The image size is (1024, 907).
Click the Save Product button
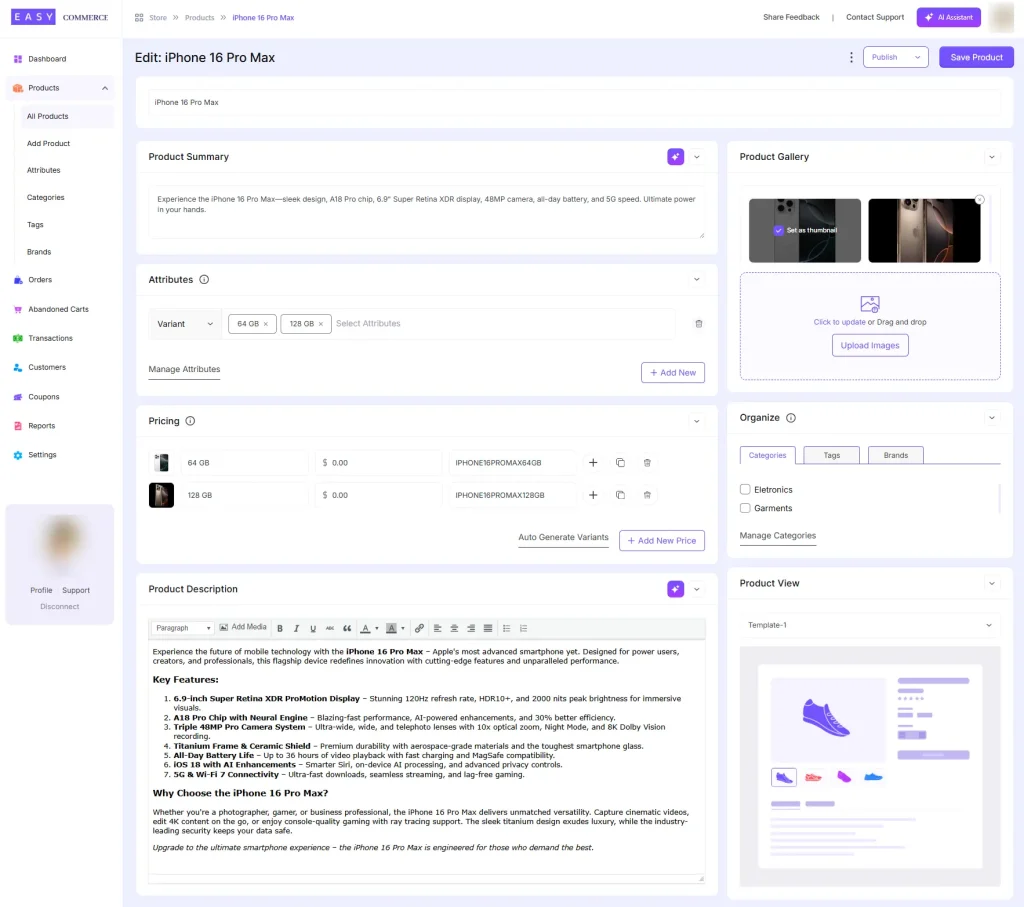(976, 57)
